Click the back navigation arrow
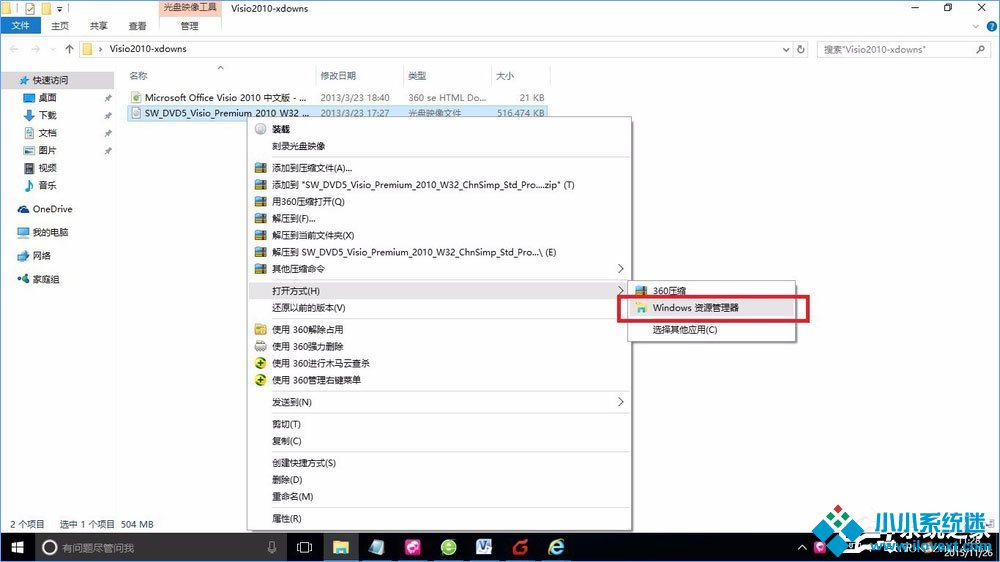Viewport: 1000px width, 562px height. pyautogui.click(x=15, y=49)
